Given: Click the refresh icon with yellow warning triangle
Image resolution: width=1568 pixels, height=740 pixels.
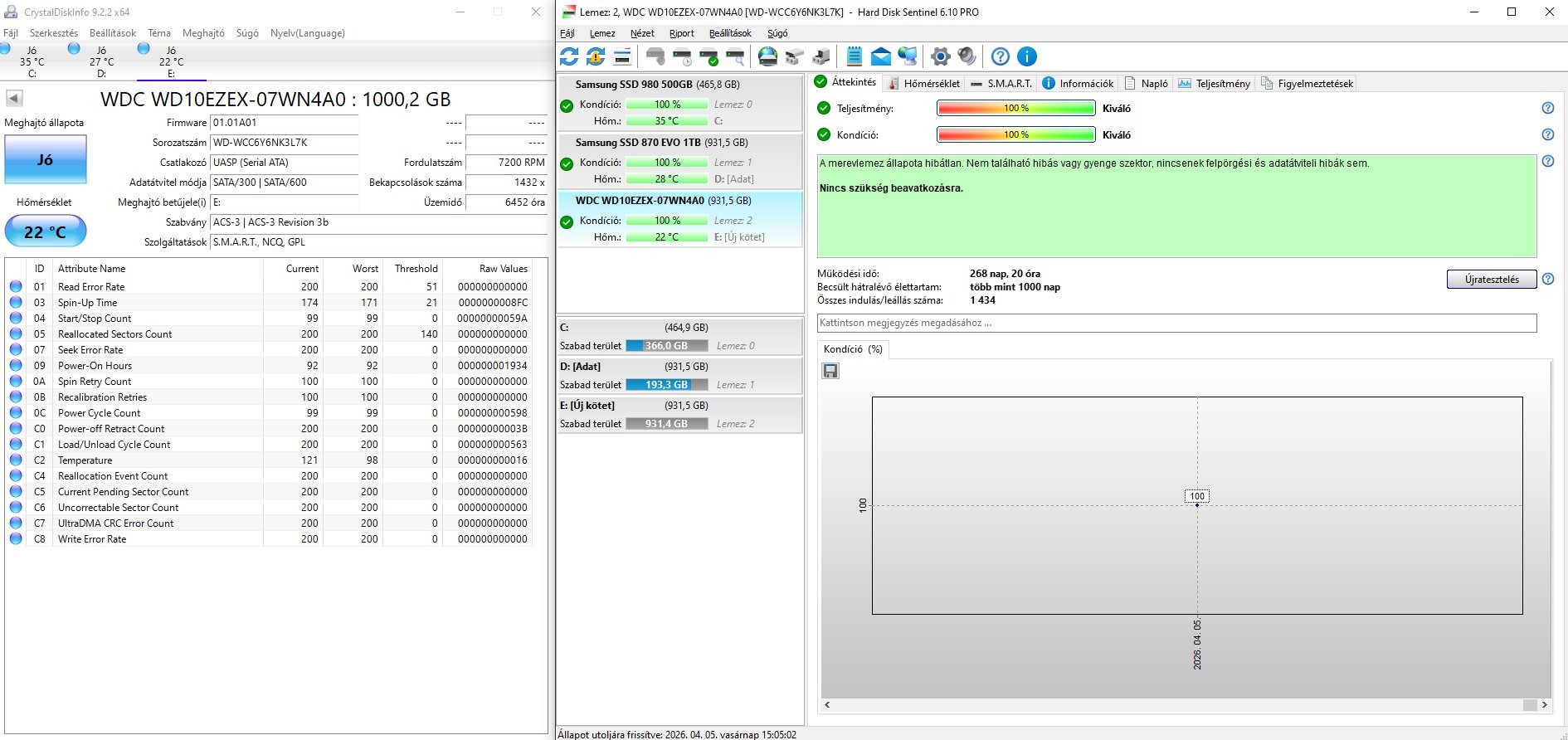Looking at the screenshot, I should [596, 56].
